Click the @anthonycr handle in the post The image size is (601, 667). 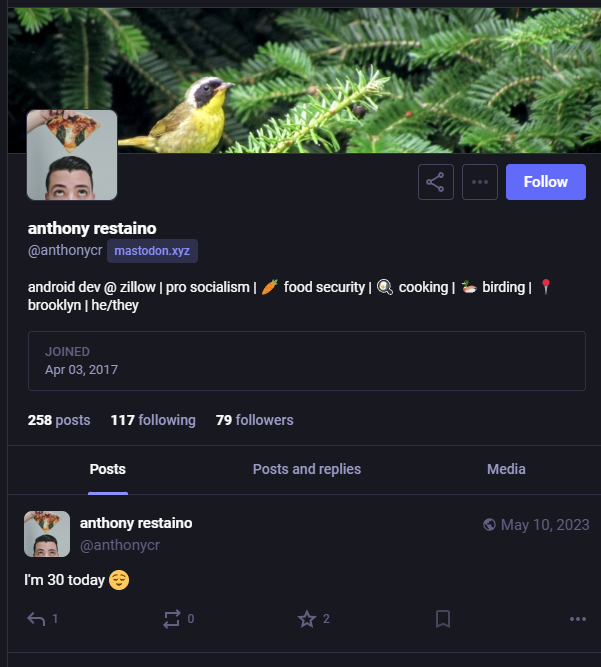(120, 545)
